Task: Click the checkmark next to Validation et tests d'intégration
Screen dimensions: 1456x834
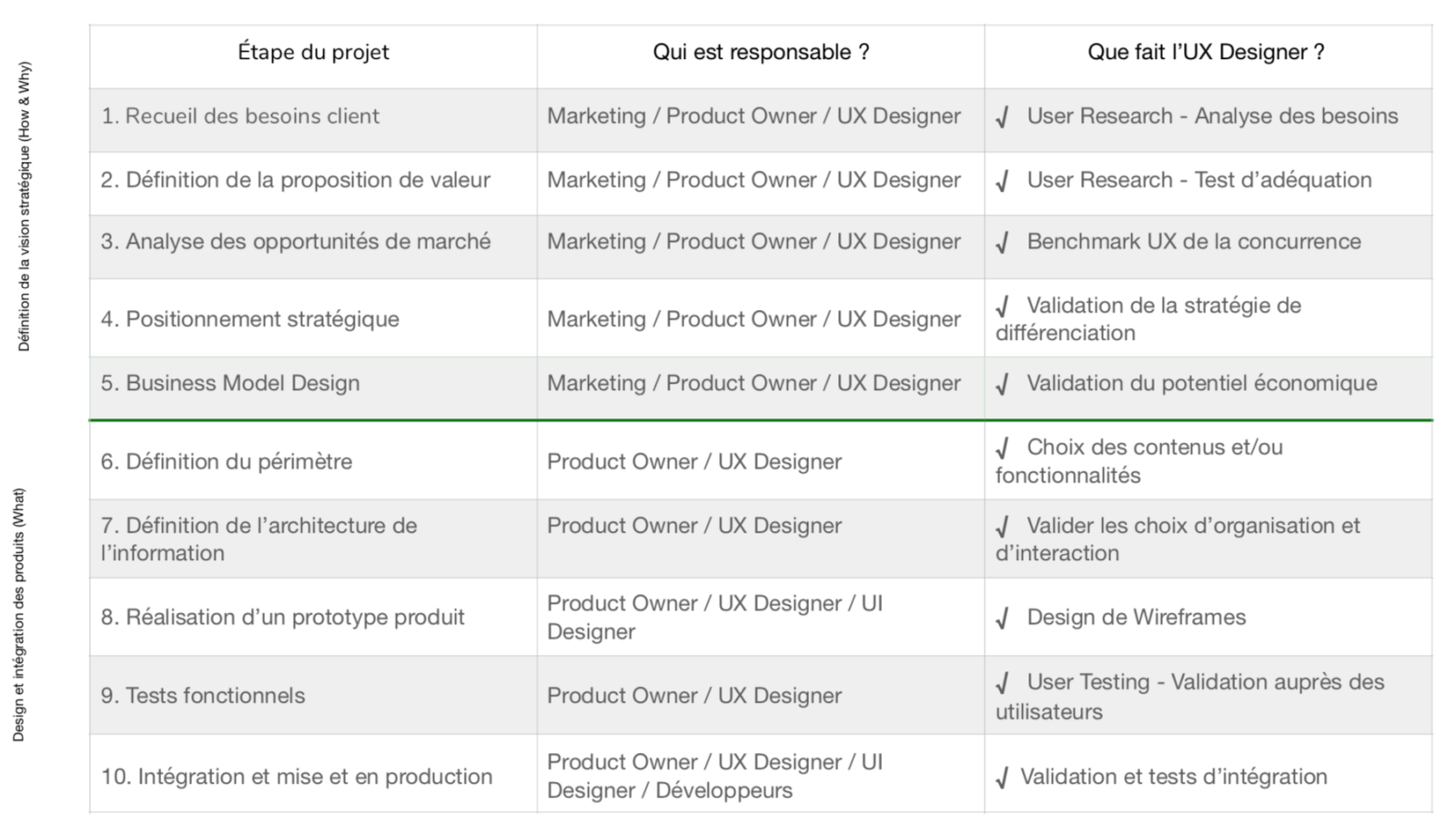Action: pos(1003,779)
